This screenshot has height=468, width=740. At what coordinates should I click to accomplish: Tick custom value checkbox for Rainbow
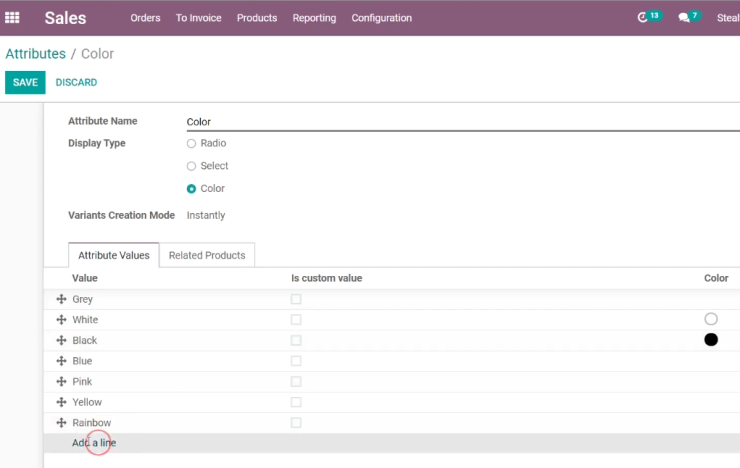(296, 423)
